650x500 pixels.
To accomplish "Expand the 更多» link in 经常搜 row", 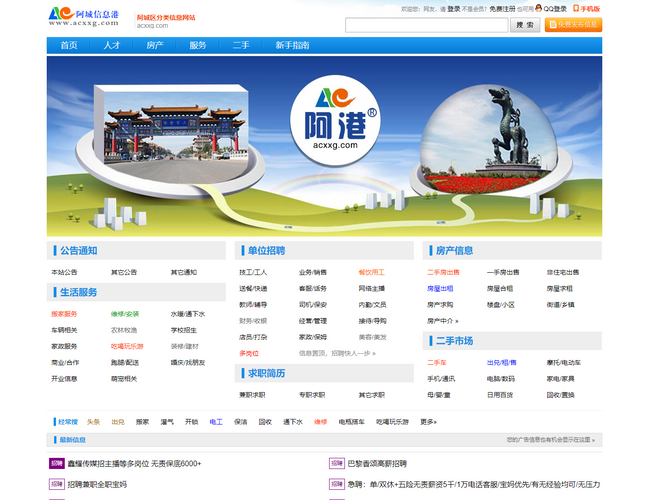I will click(x=428, y=422).
